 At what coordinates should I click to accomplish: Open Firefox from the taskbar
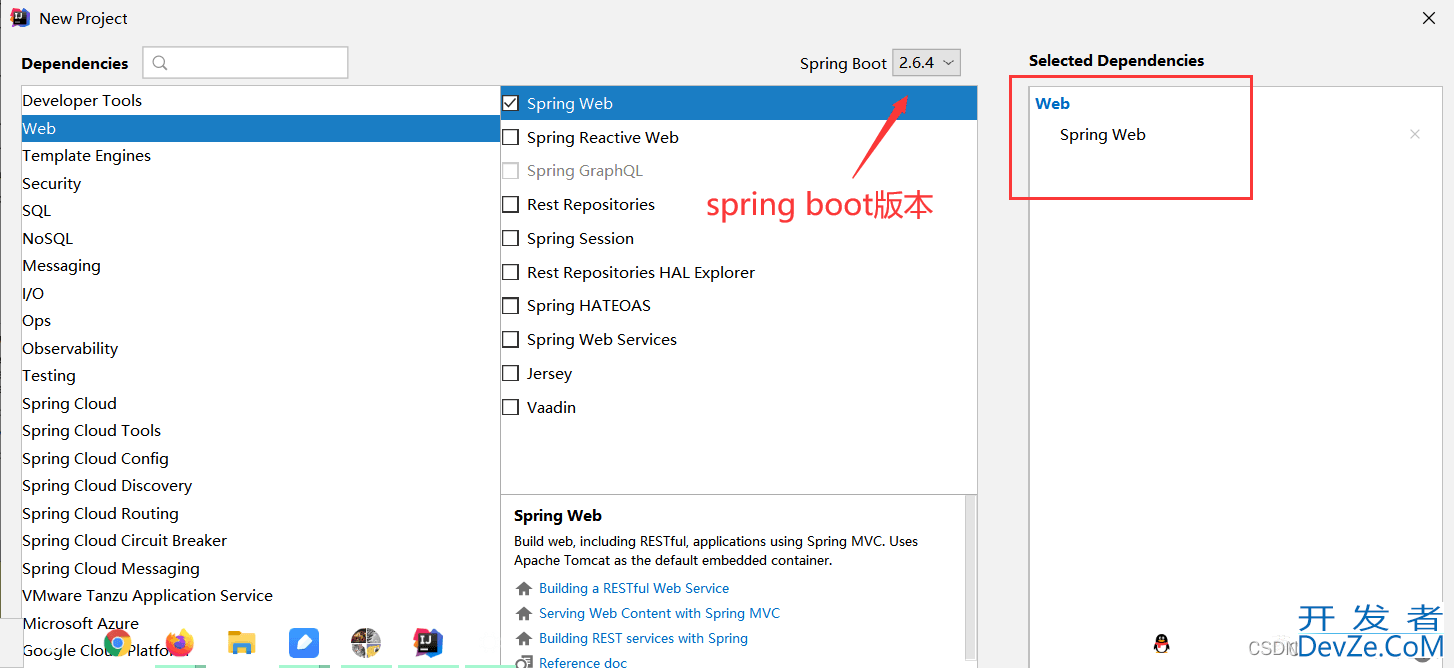point(179,643)
